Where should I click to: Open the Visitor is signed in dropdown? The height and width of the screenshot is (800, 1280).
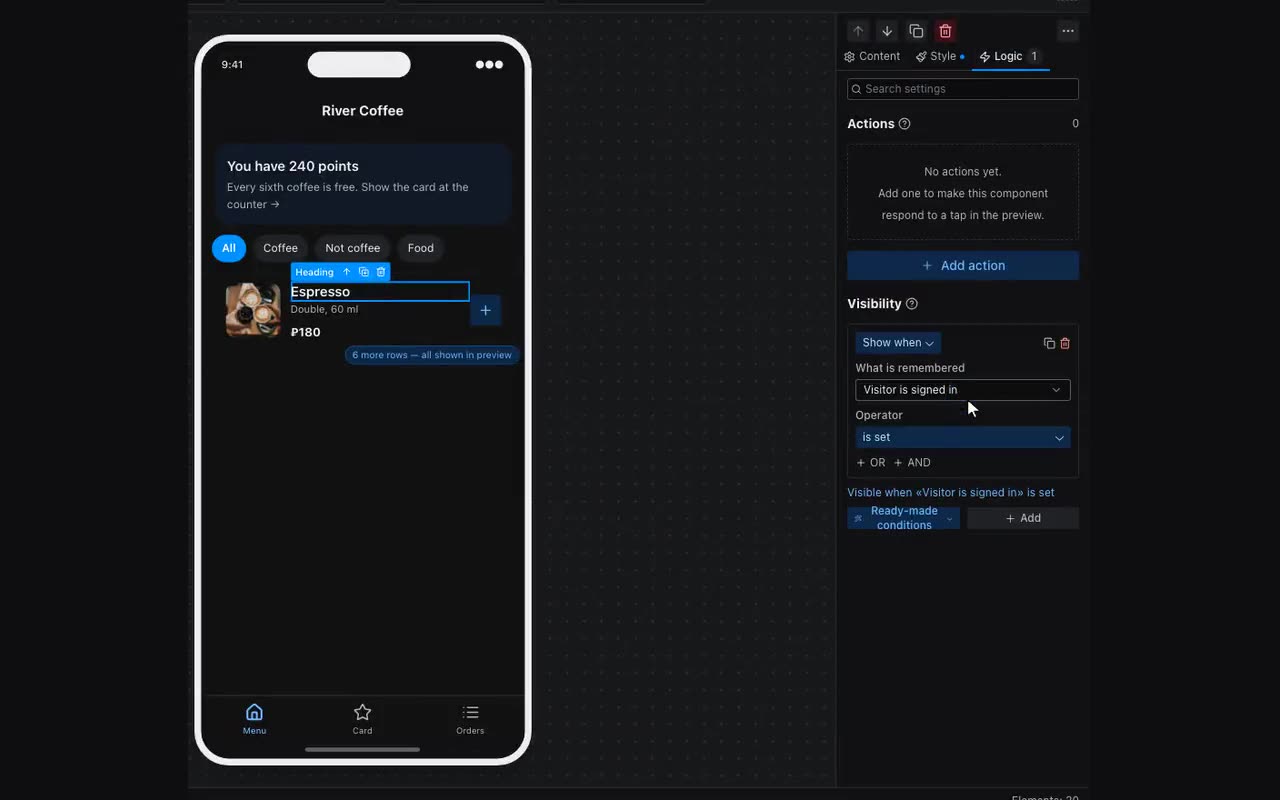coord(963,390)
